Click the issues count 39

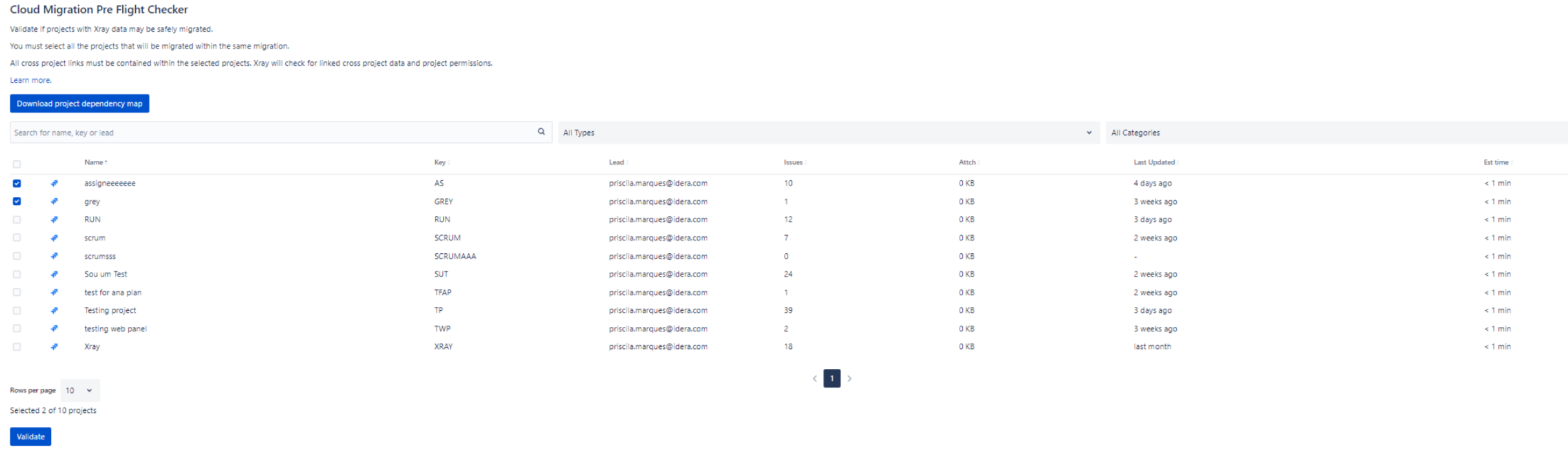point(788,310)
